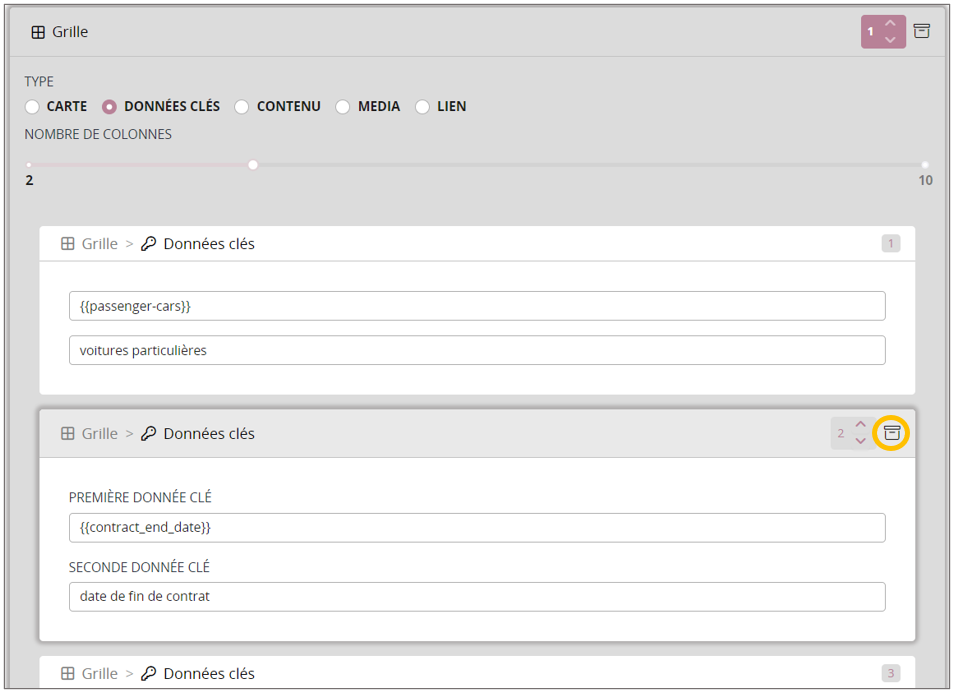Image resolution: width=954 pixels, height=693 pixels.
Task: Select the LIEN type radio button
Action: [423, 107]
